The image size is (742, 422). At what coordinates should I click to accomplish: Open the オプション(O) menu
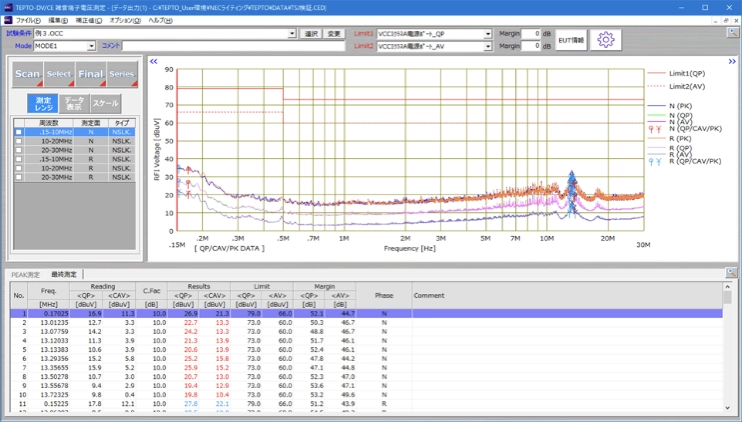(x=125, y=20)
